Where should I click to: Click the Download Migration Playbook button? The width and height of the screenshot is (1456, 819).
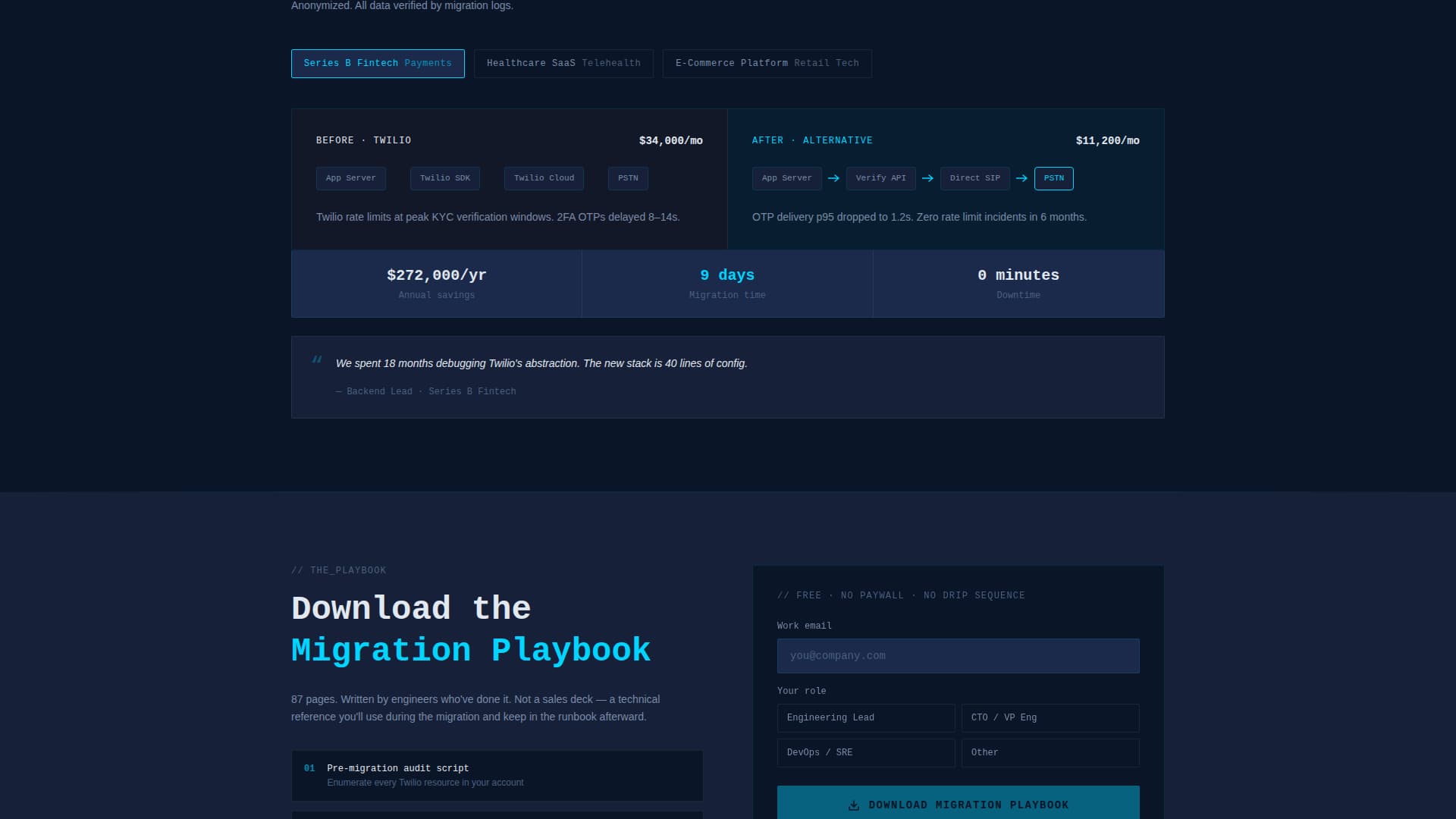point(958,804)
